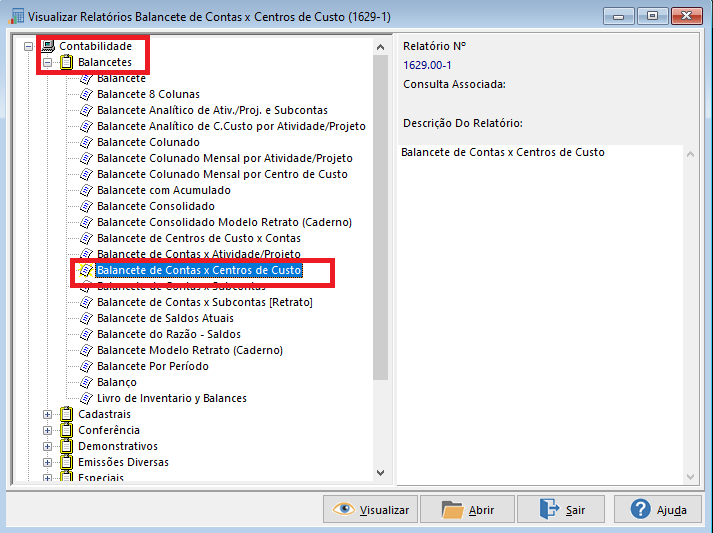
Task: Click the Contabilidade computer icon
Action: (x=48, y=46)
